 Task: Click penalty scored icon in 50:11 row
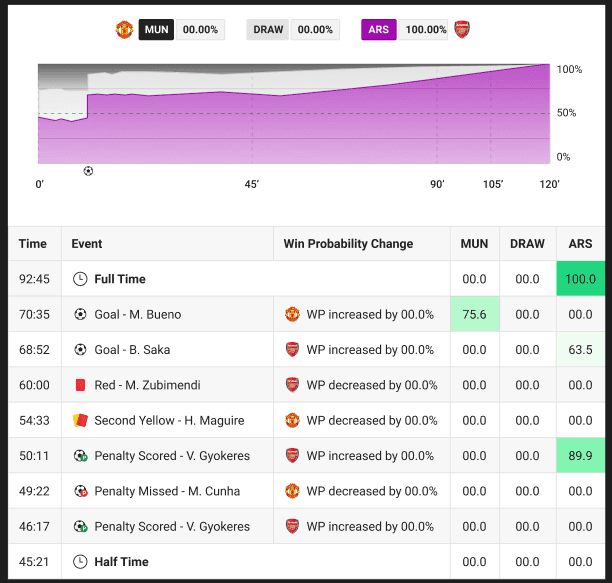click(x=81, y=455)
